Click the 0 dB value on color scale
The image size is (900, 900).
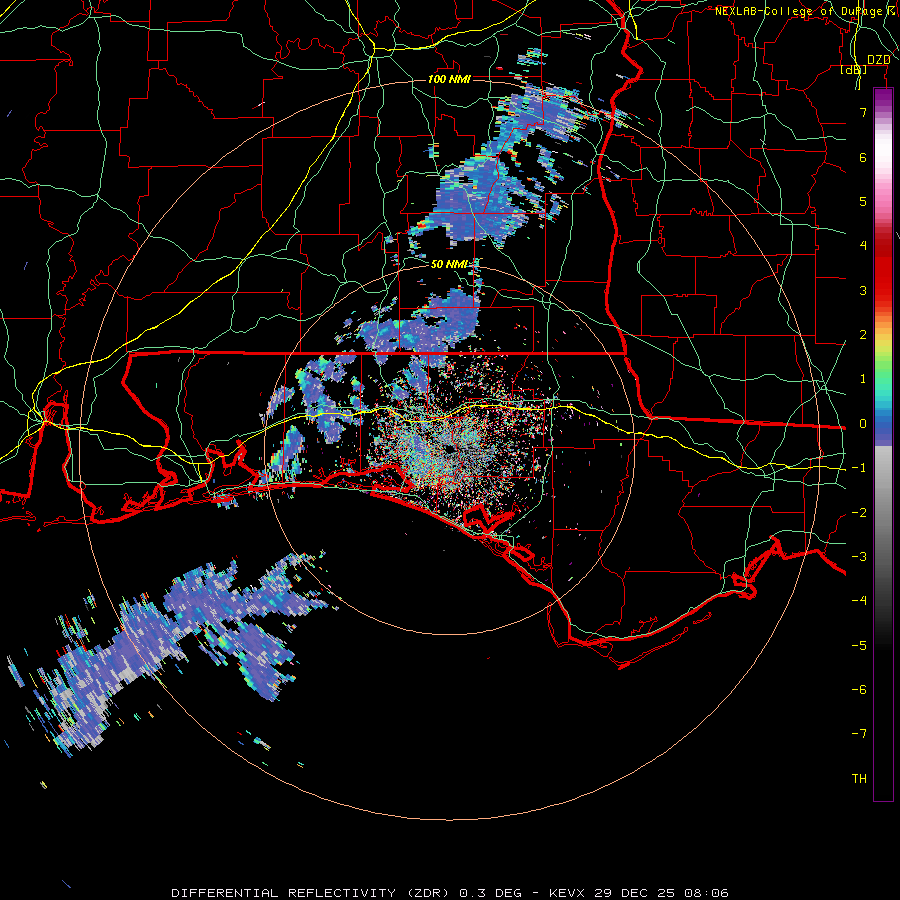(x=863, y=424)
